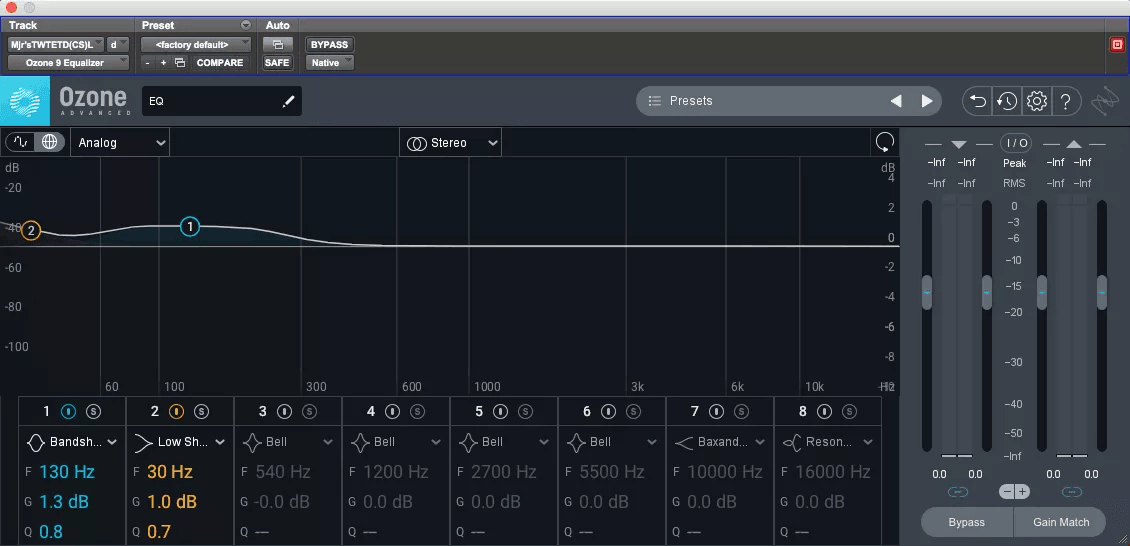
Task: Enable band 4 with its power button
Action: click(x=393, y=411)
